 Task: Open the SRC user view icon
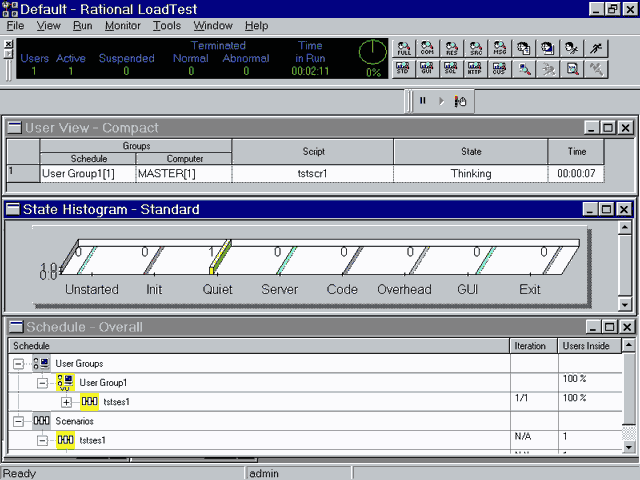[x=476, y=49]
